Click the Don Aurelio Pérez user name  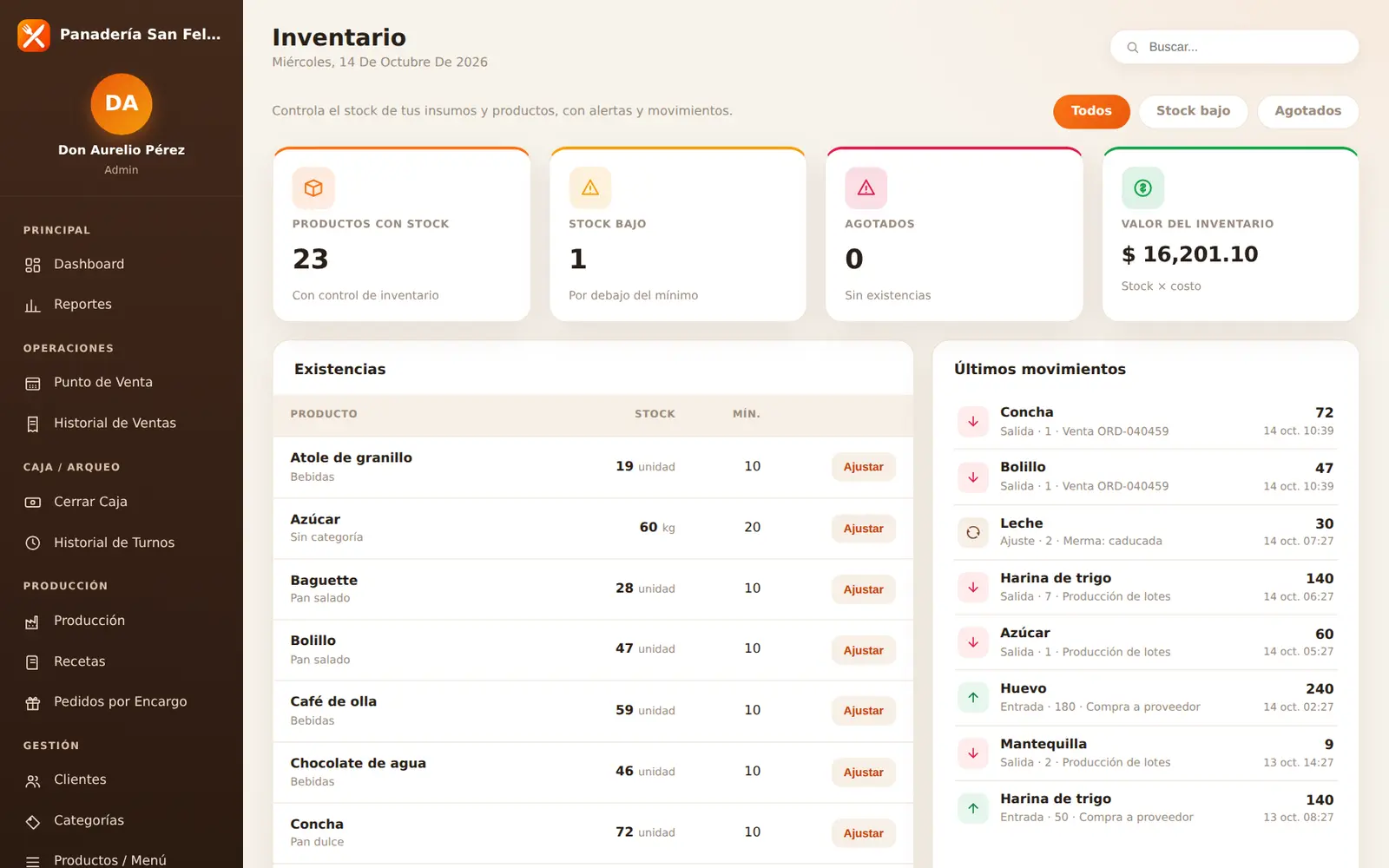(122, 150)
